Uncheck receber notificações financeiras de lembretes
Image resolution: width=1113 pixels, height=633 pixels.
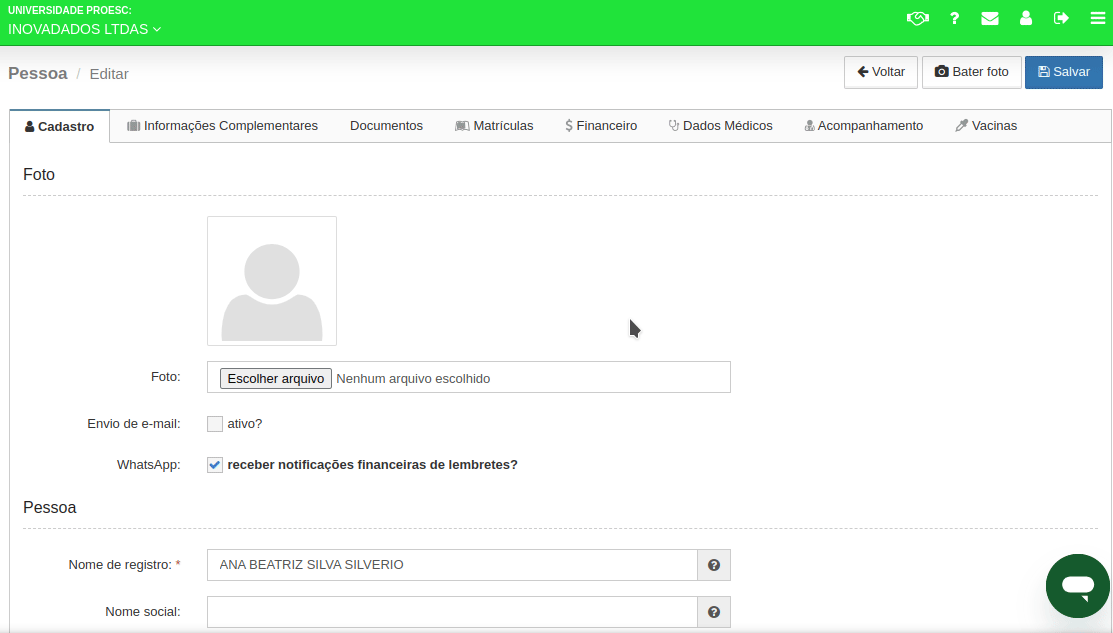[214, 464]
